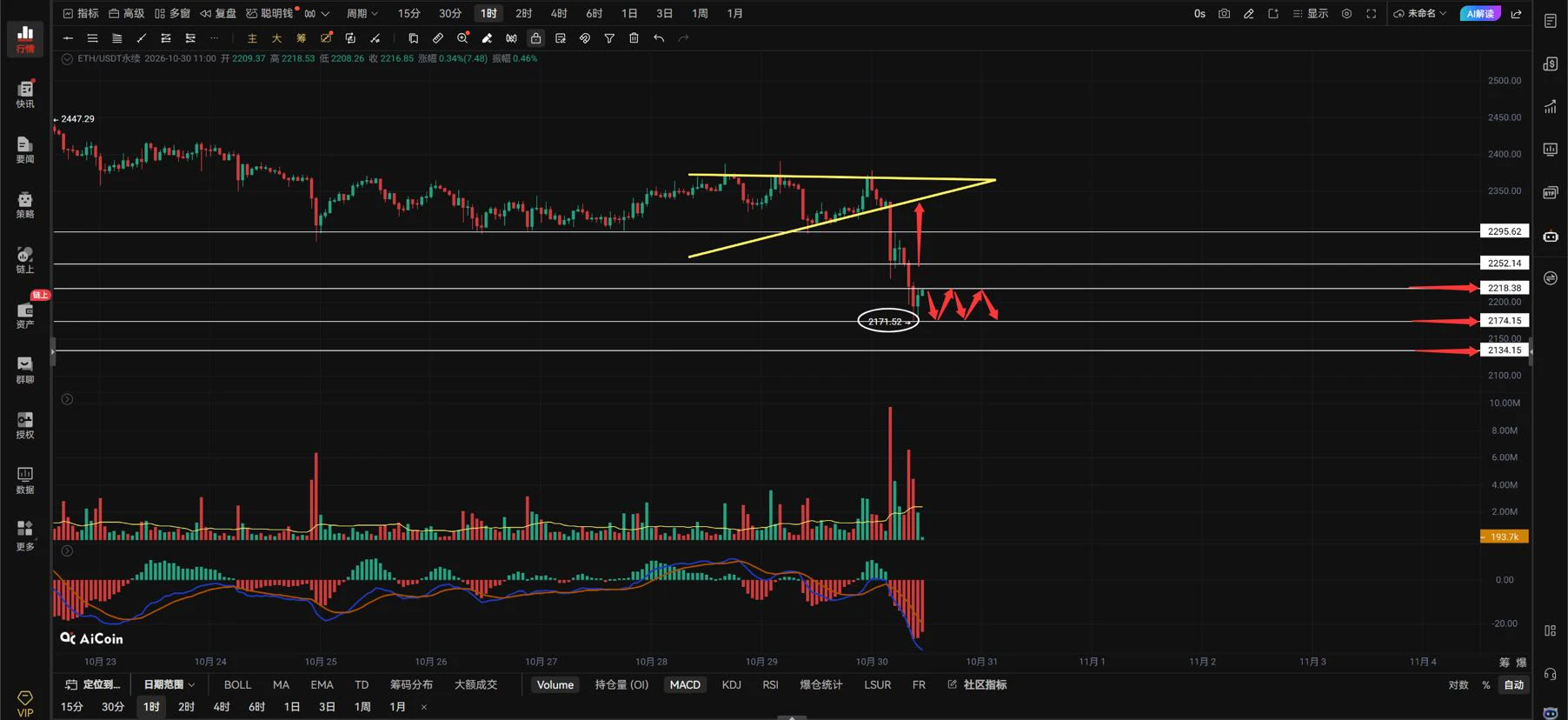Select 1周 timeframe in bottom bar

point(362,707)
